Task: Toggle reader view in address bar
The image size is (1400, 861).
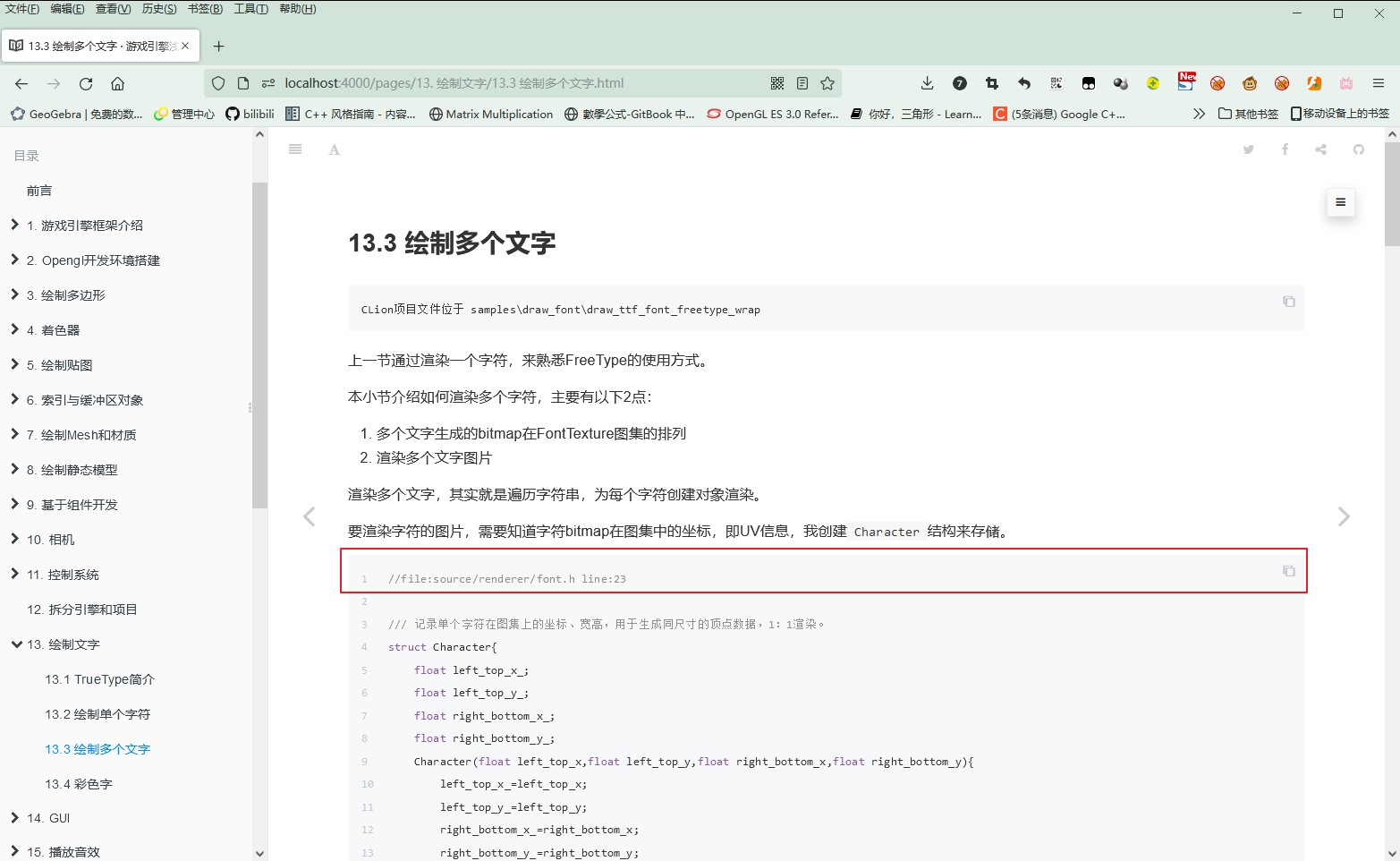Action: [802, 83]
